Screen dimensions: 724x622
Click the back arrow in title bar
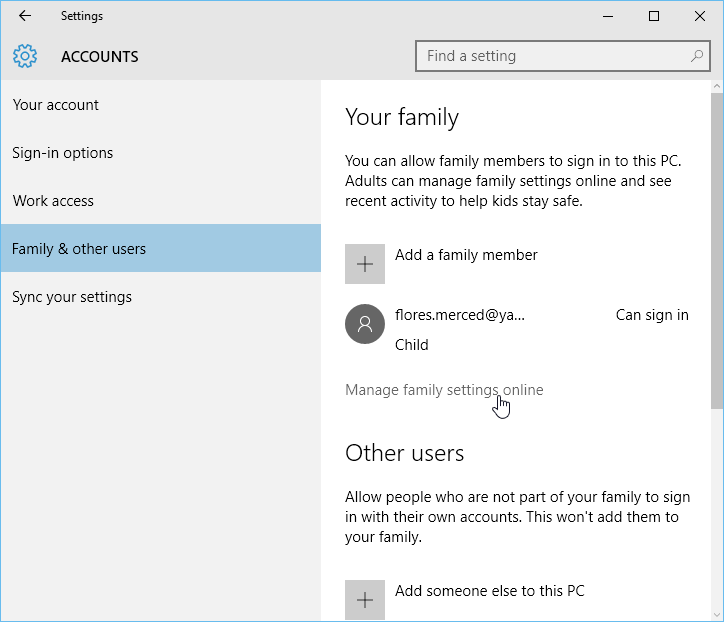[x=25, y=16]
